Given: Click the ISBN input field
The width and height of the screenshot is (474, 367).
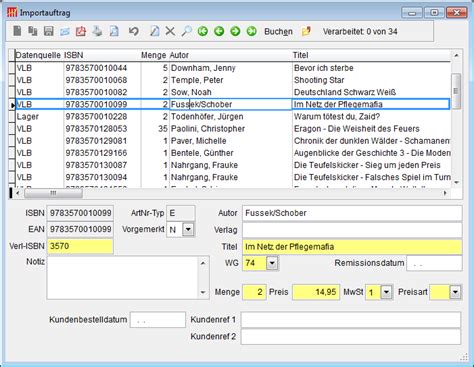Looking at the screenshot, I should (x=80, y=213).
